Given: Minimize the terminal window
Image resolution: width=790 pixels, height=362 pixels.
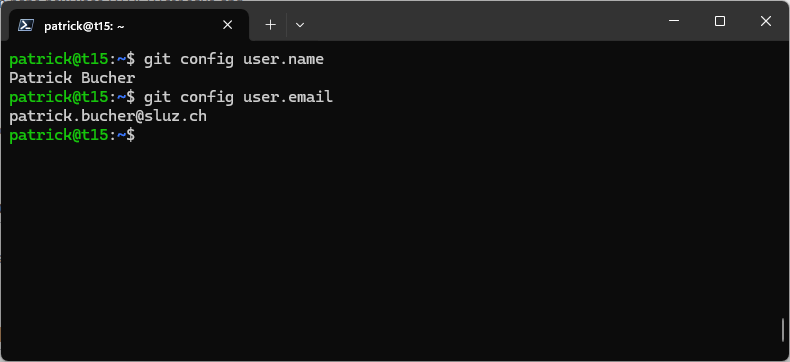Looking at the screenshot, I should click(x=674, y=21).
